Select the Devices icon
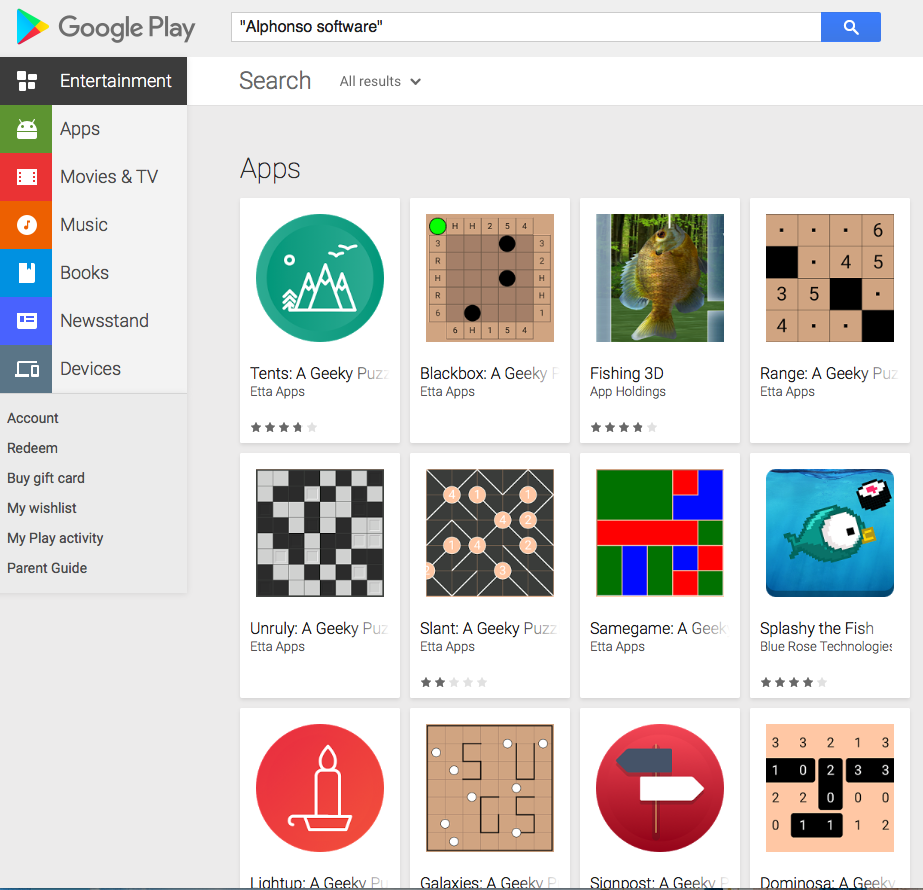This screenshot has height=890, width=923. pyautogui.click(x=26, y=369)
